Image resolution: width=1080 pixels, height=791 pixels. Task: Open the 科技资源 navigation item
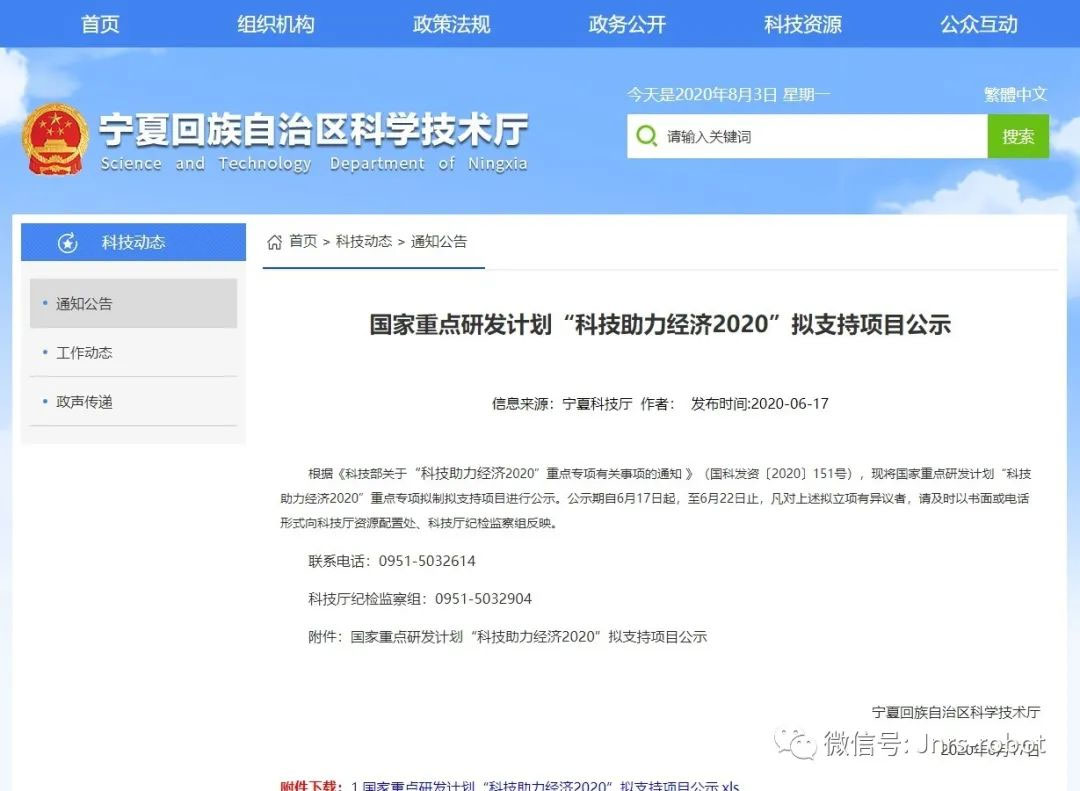pyautogui.click(x=803, y=24)
